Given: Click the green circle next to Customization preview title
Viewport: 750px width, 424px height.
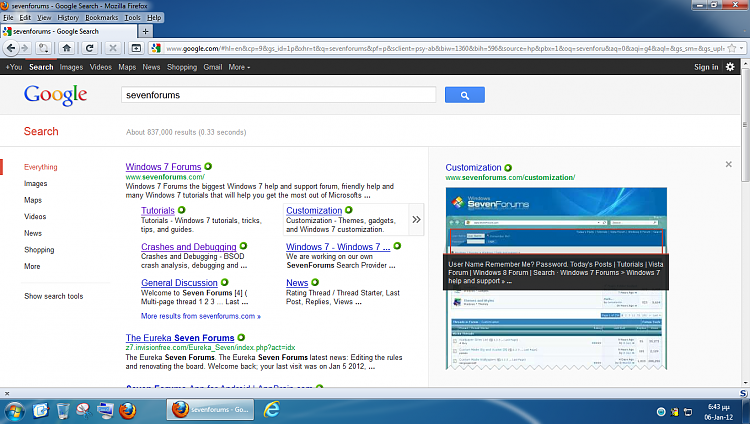Looking at the screenshot, I should 508,168.
